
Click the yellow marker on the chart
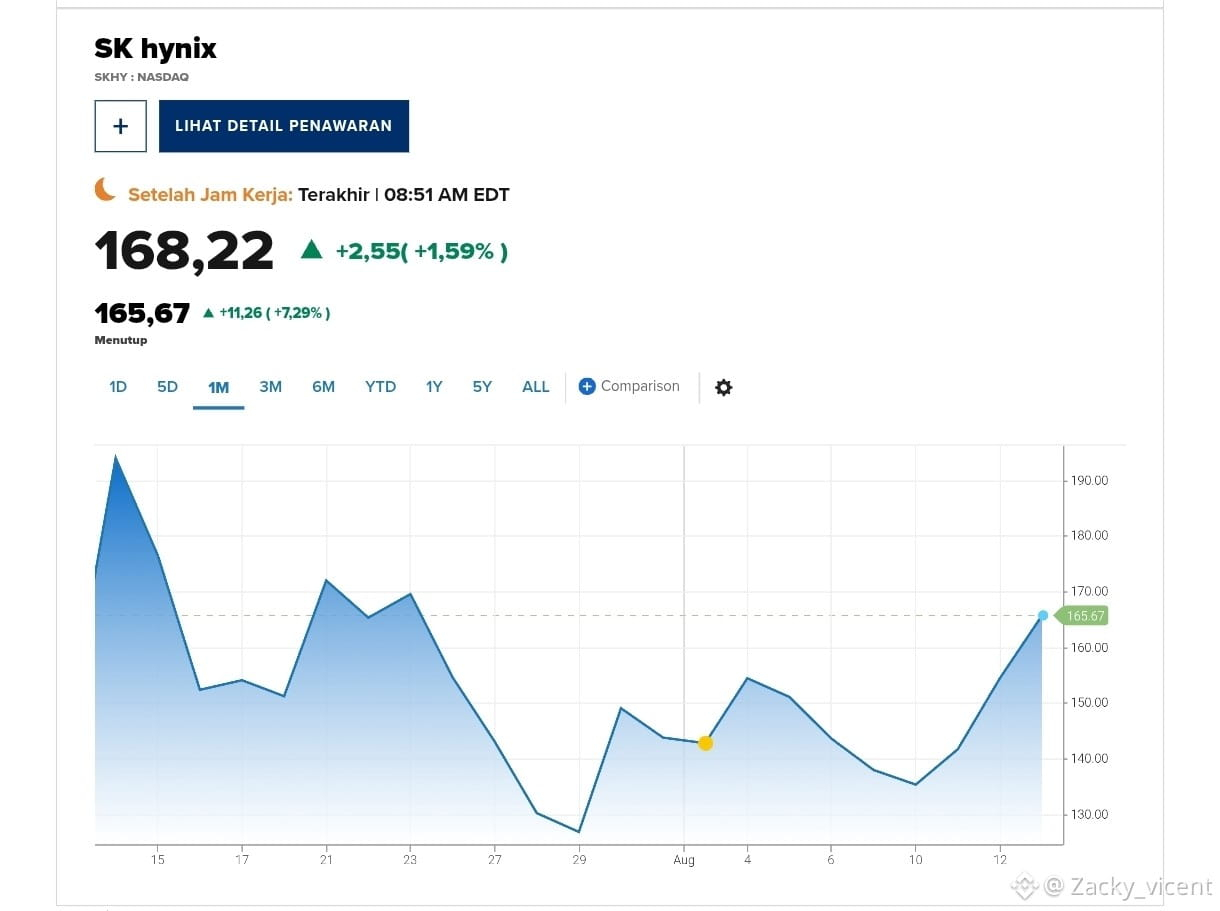tap(706, 743)
